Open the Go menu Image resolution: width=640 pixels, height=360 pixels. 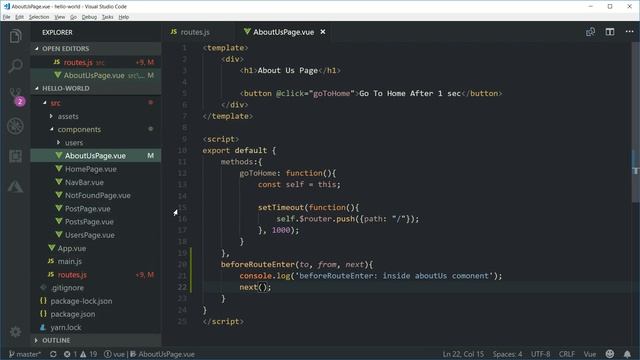click(73, 17)
